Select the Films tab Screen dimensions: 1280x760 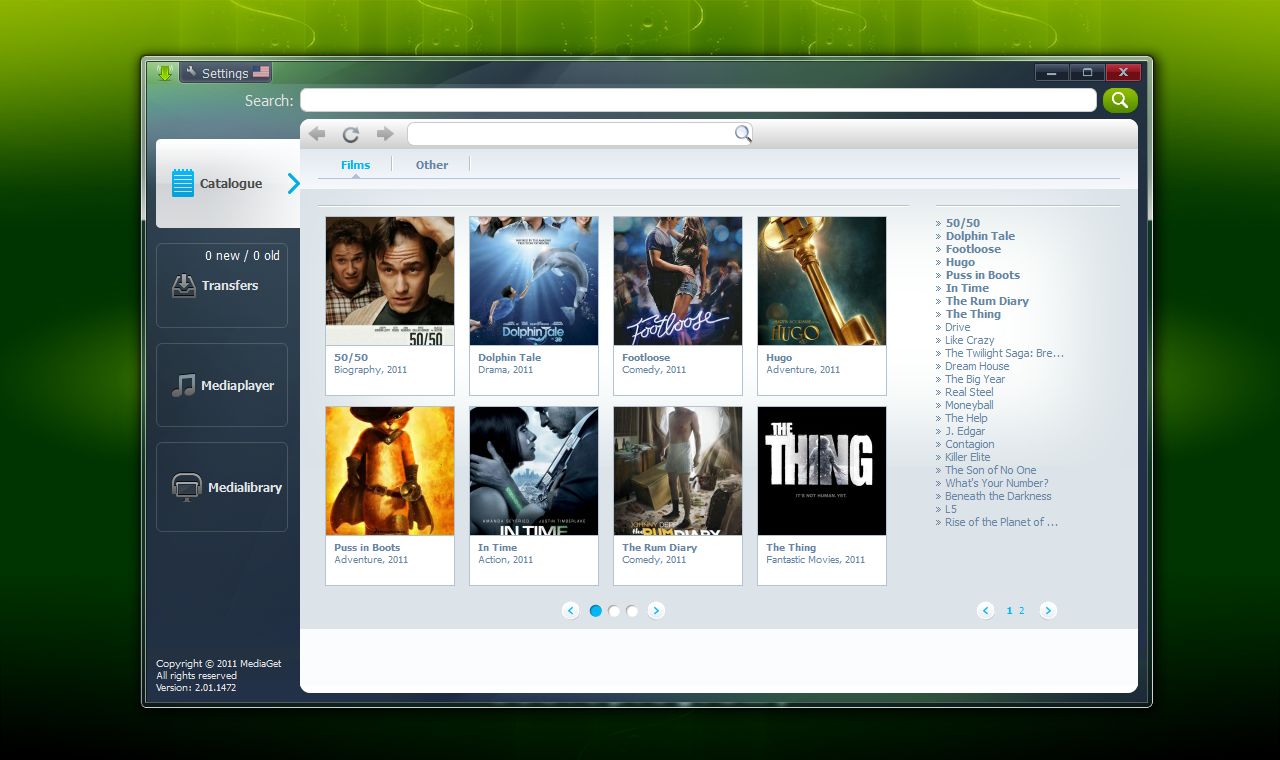[355, 165]
